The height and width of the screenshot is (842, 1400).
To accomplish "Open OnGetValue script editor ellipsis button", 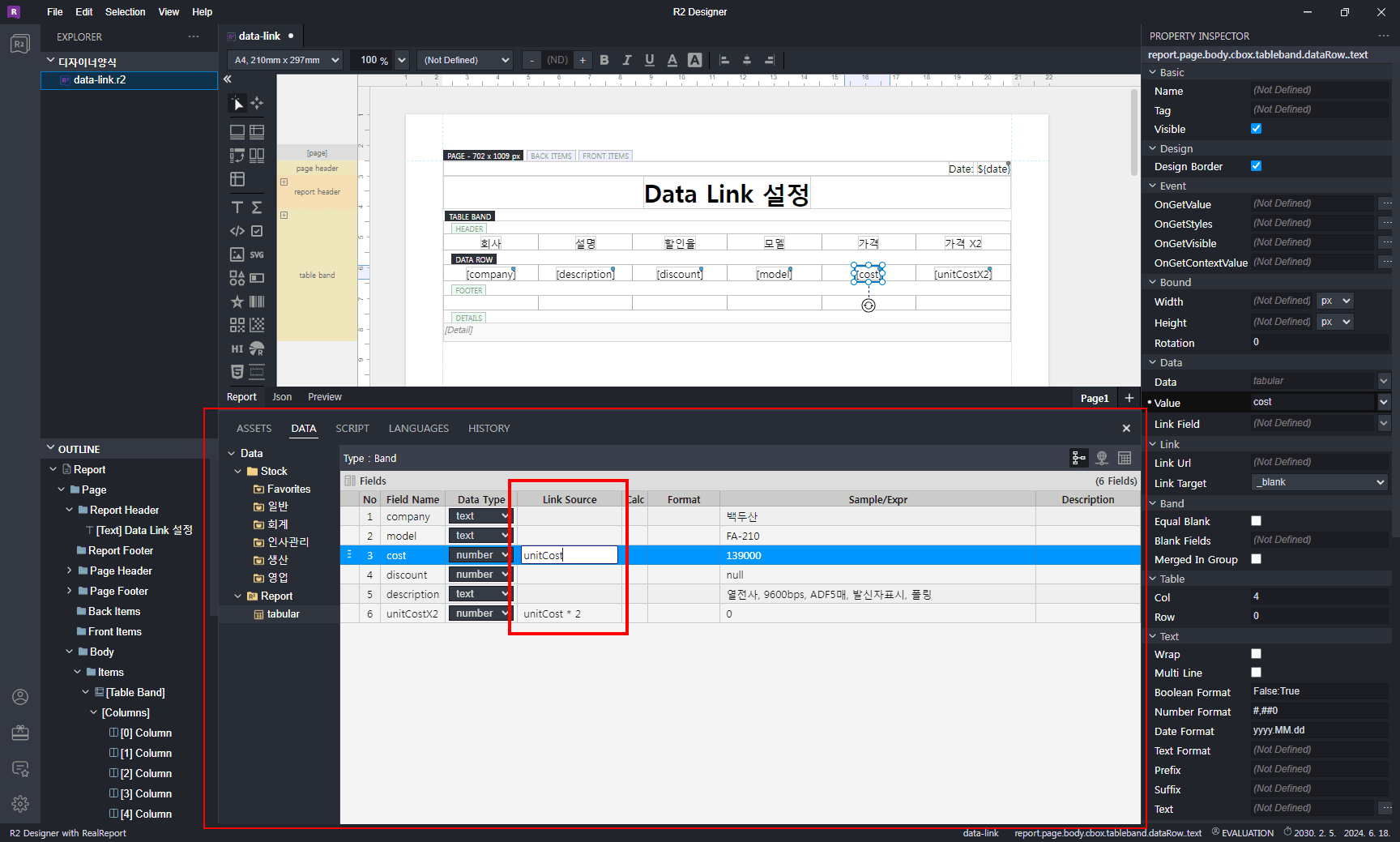I will (x=1386, y=204).
